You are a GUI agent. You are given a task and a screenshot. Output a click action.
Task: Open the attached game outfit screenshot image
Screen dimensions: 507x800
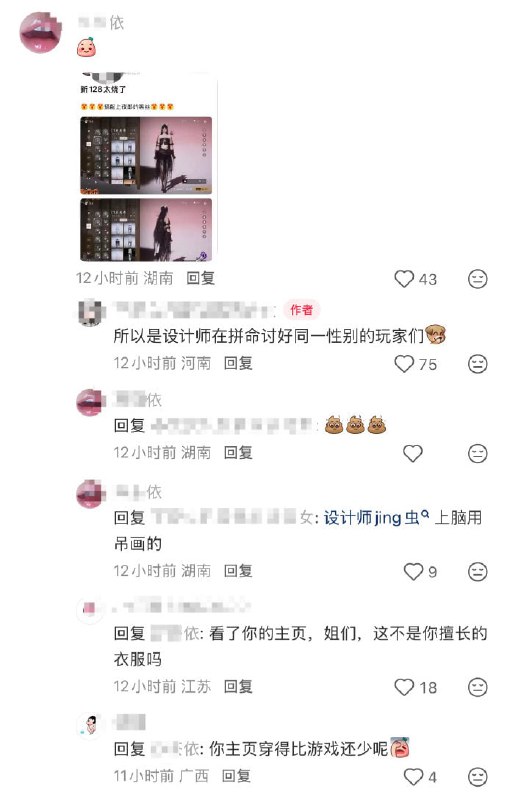click(x=146, y=167)
